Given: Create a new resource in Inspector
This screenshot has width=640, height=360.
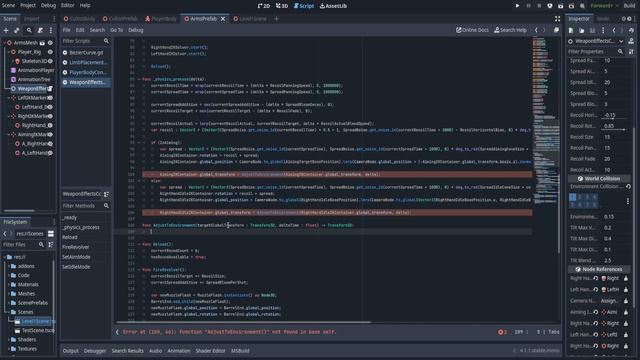Looking at the screenshot, I should point(571,30).
